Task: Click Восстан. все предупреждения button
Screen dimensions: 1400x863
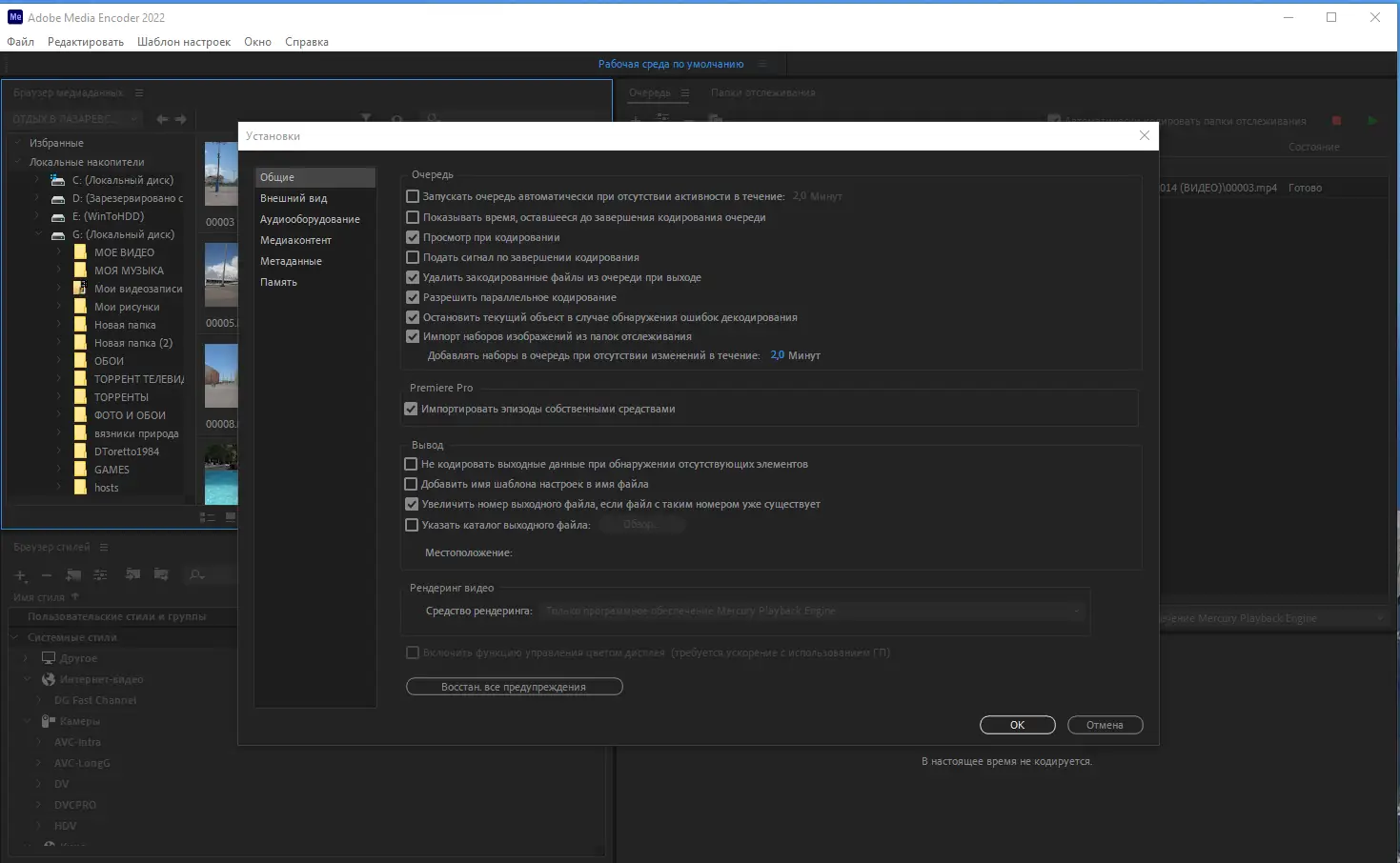Action: (514, 686)
